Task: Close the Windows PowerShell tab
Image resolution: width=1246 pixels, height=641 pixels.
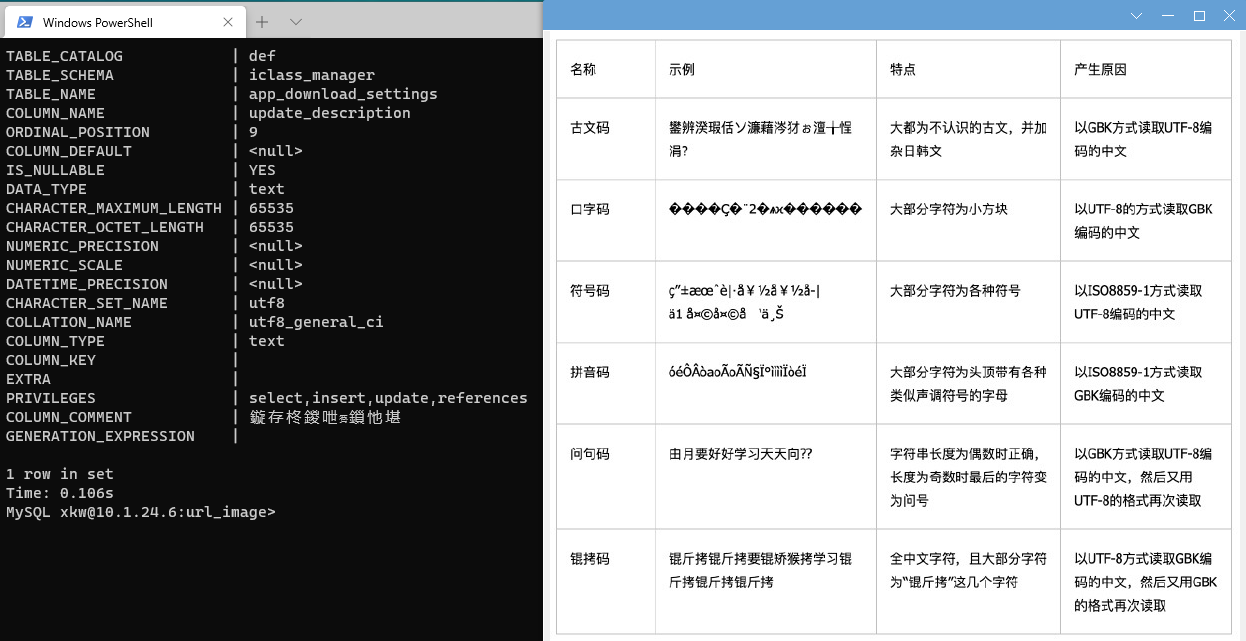Action: coord(229,22)
